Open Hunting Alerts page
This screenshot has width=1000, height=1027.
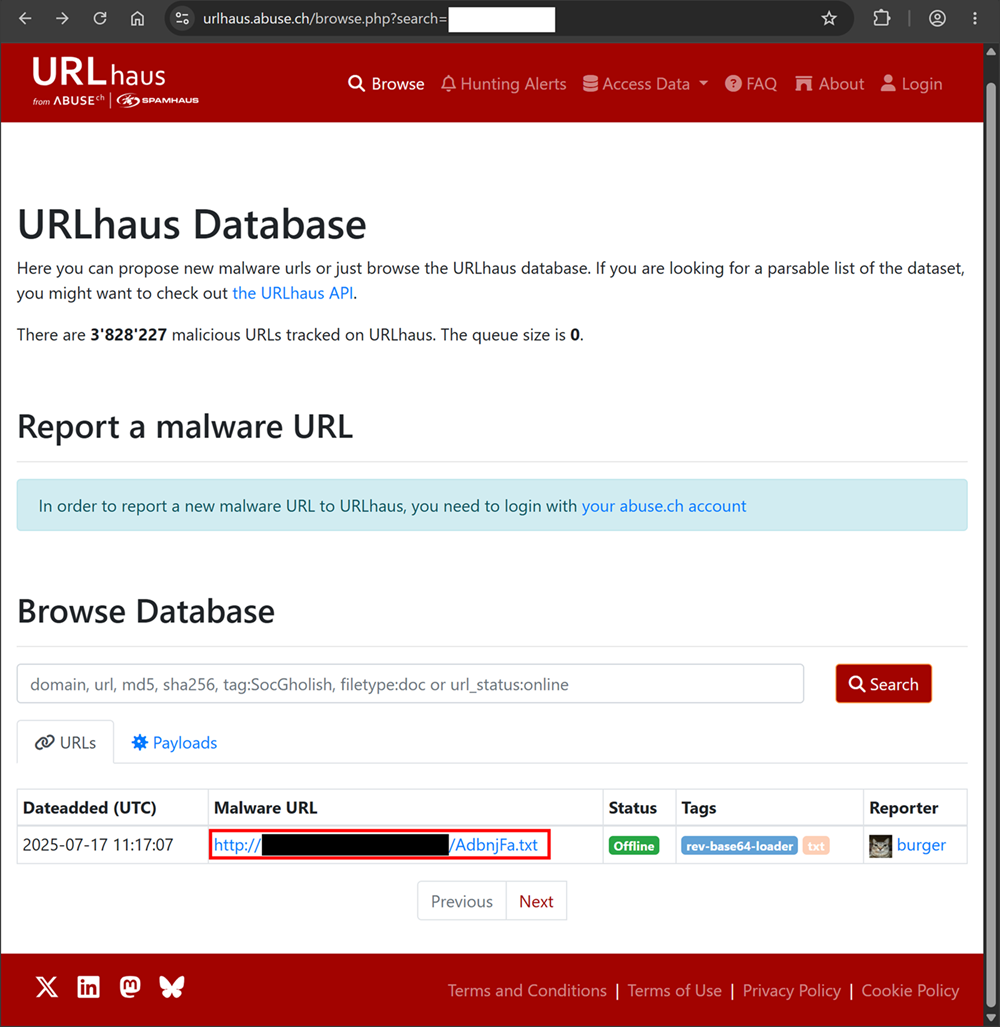tap(503, 84)
